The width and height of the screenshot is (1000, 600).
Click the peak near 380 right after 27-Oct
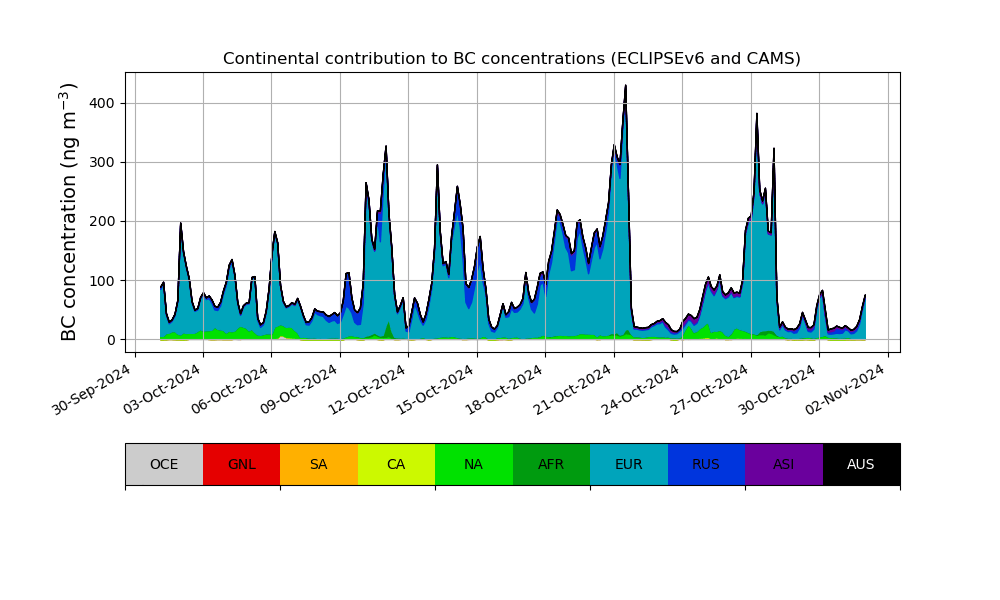tap(756, 115)
